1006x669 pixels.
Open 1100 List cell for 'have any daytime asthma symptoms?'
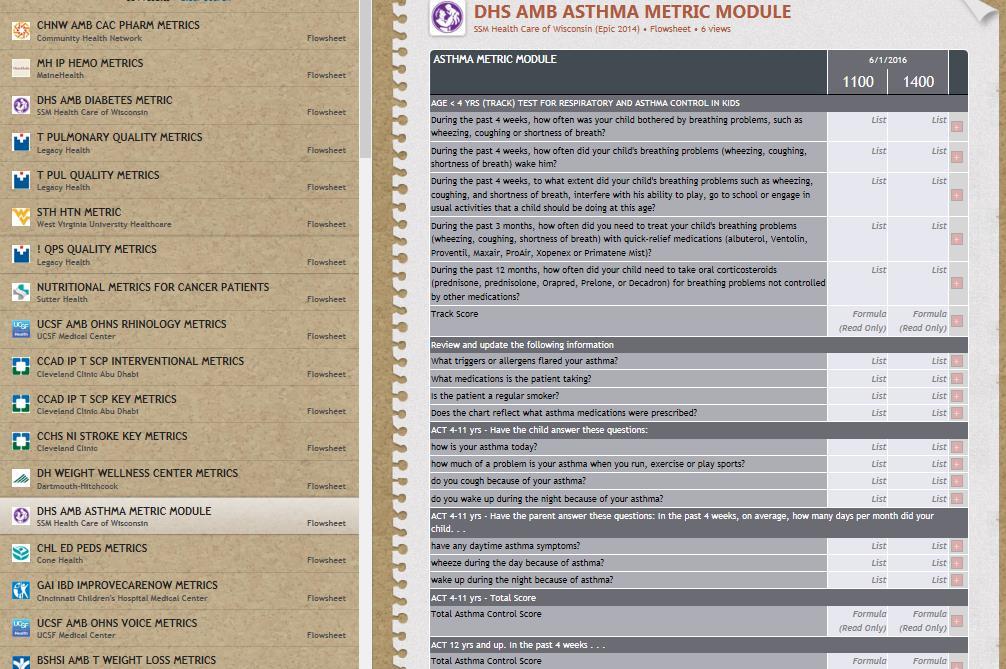point(858,546)
